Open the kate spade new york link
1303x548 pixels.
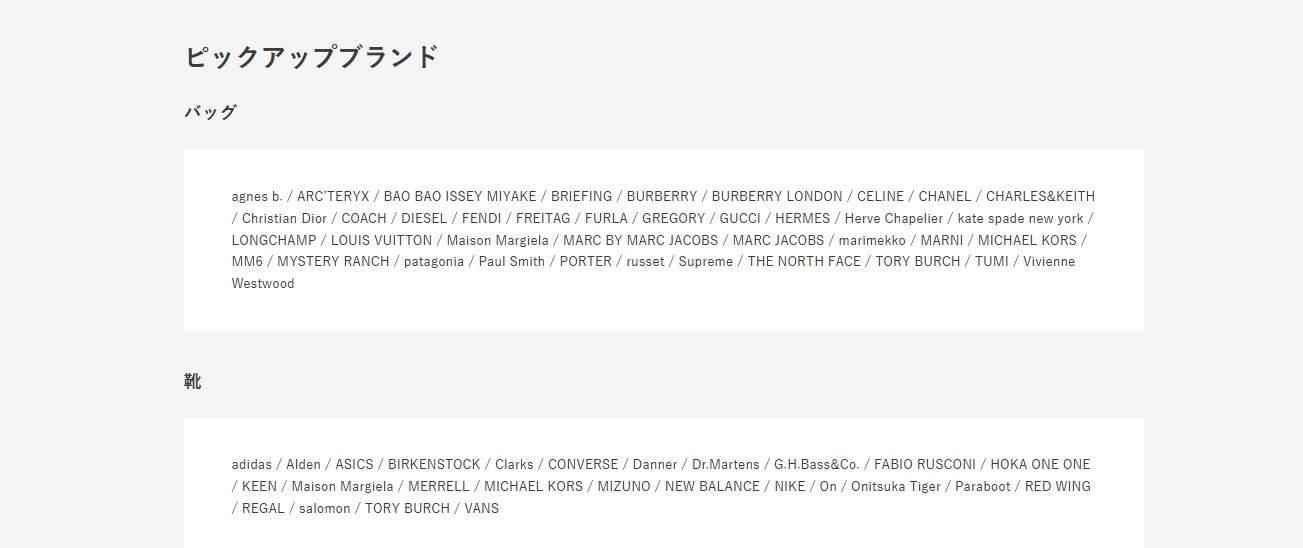tap(1020, 219)
